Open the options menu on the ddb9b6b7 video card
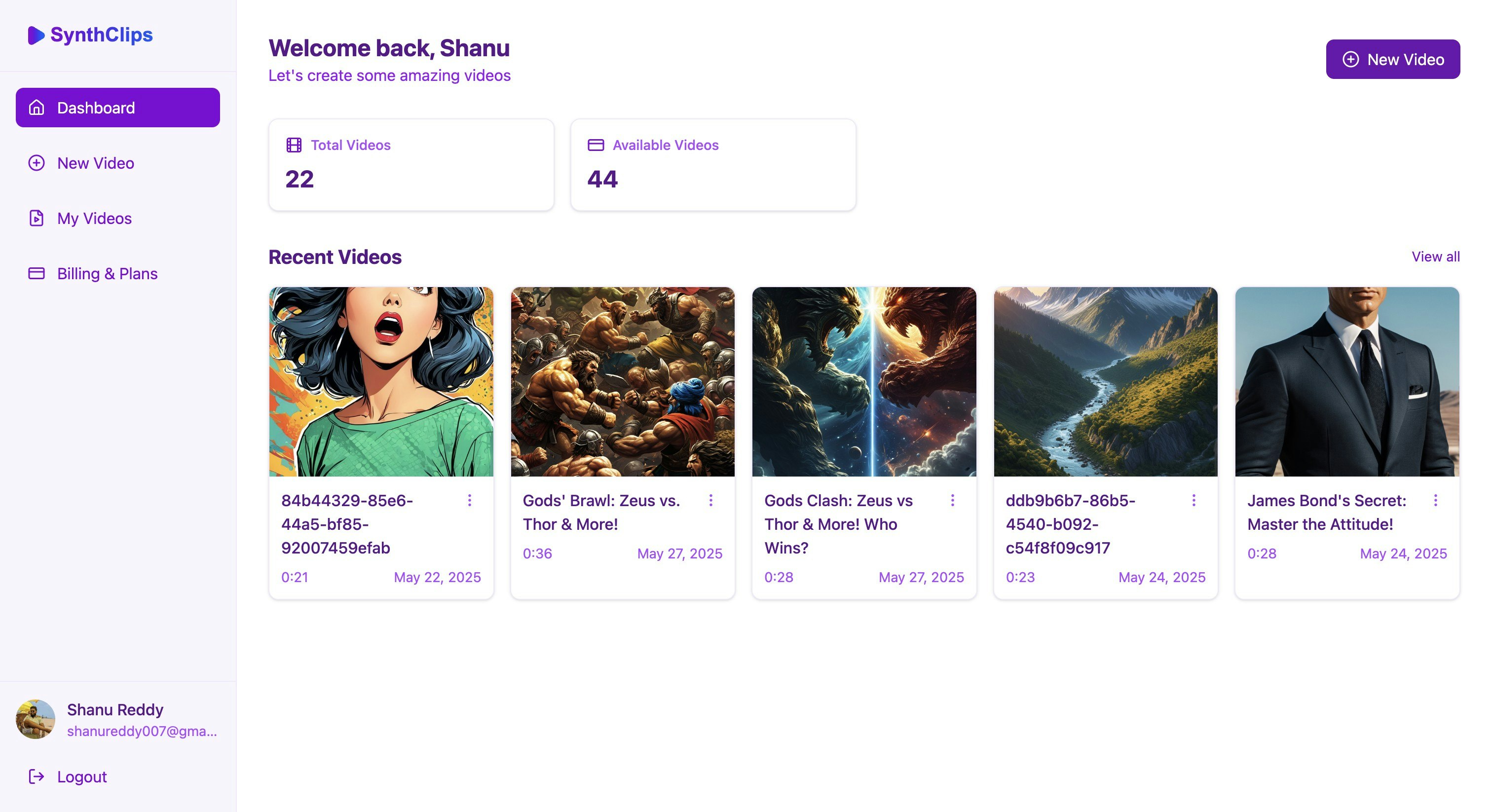Image resolution: width=1492 pixels, height=812 pixels. click(1194, 500)
